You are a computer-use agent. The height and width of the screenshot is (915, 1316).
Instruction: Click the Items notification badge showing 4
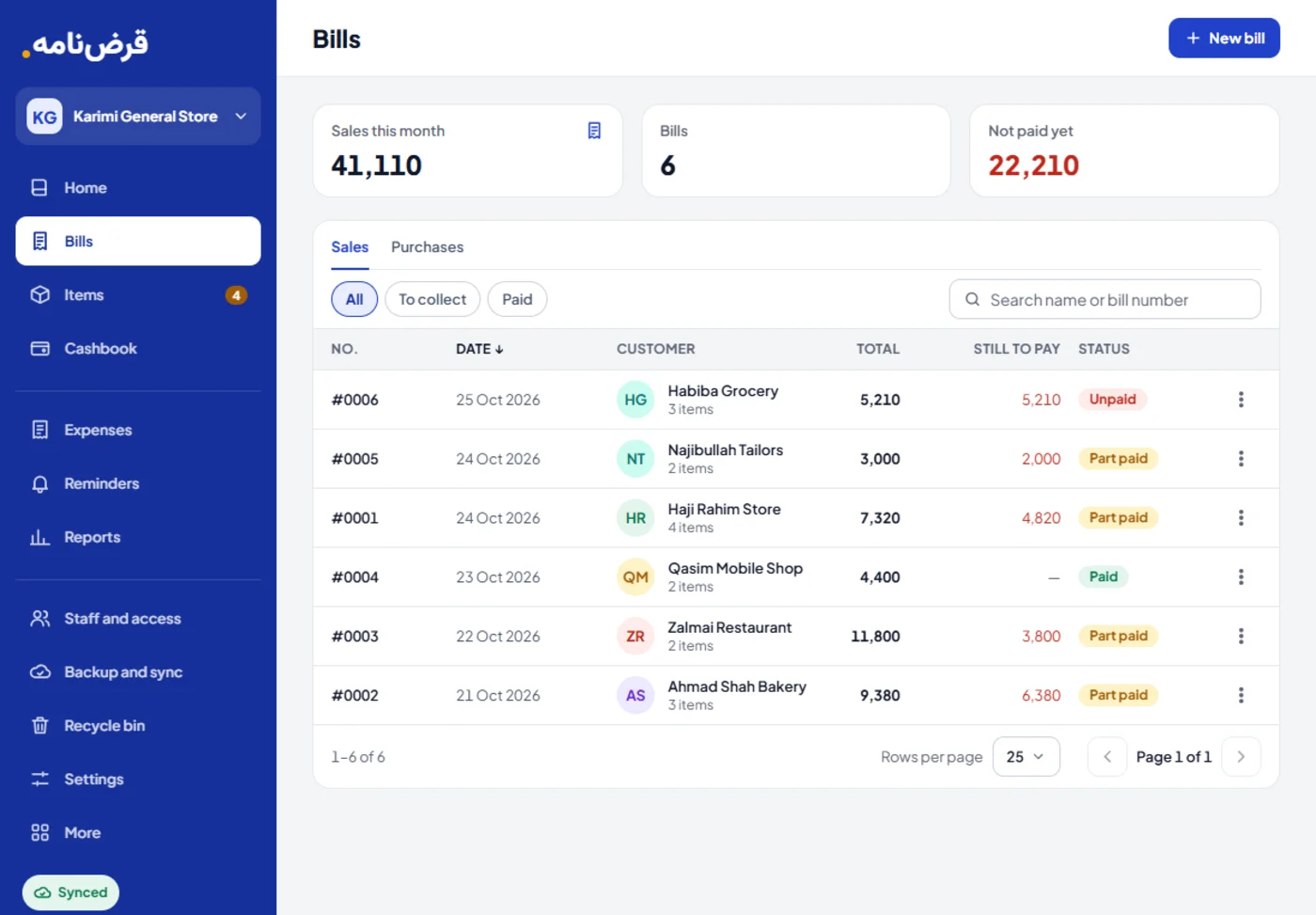236,295
